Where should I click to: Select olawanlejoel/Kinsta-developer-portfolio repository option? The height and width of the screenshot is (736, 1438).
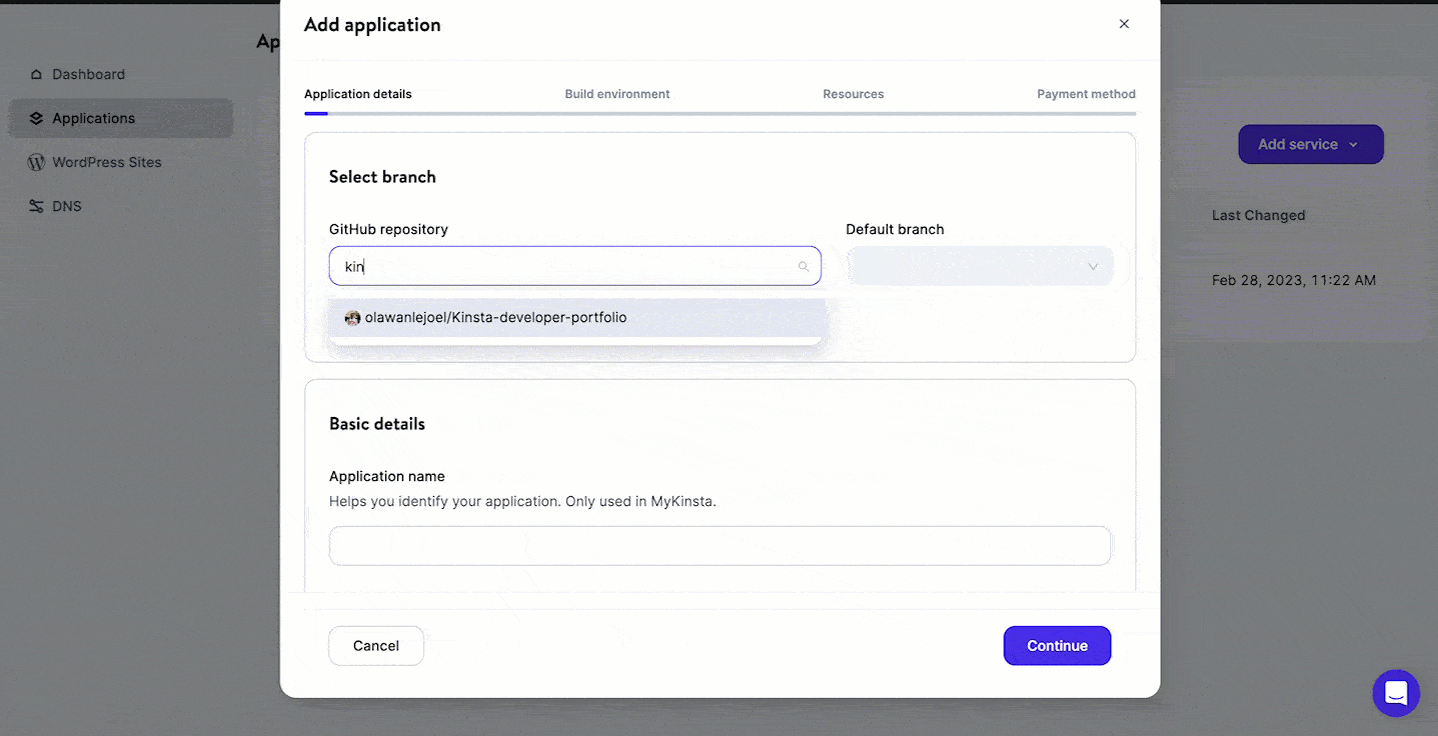pos(496,318)
